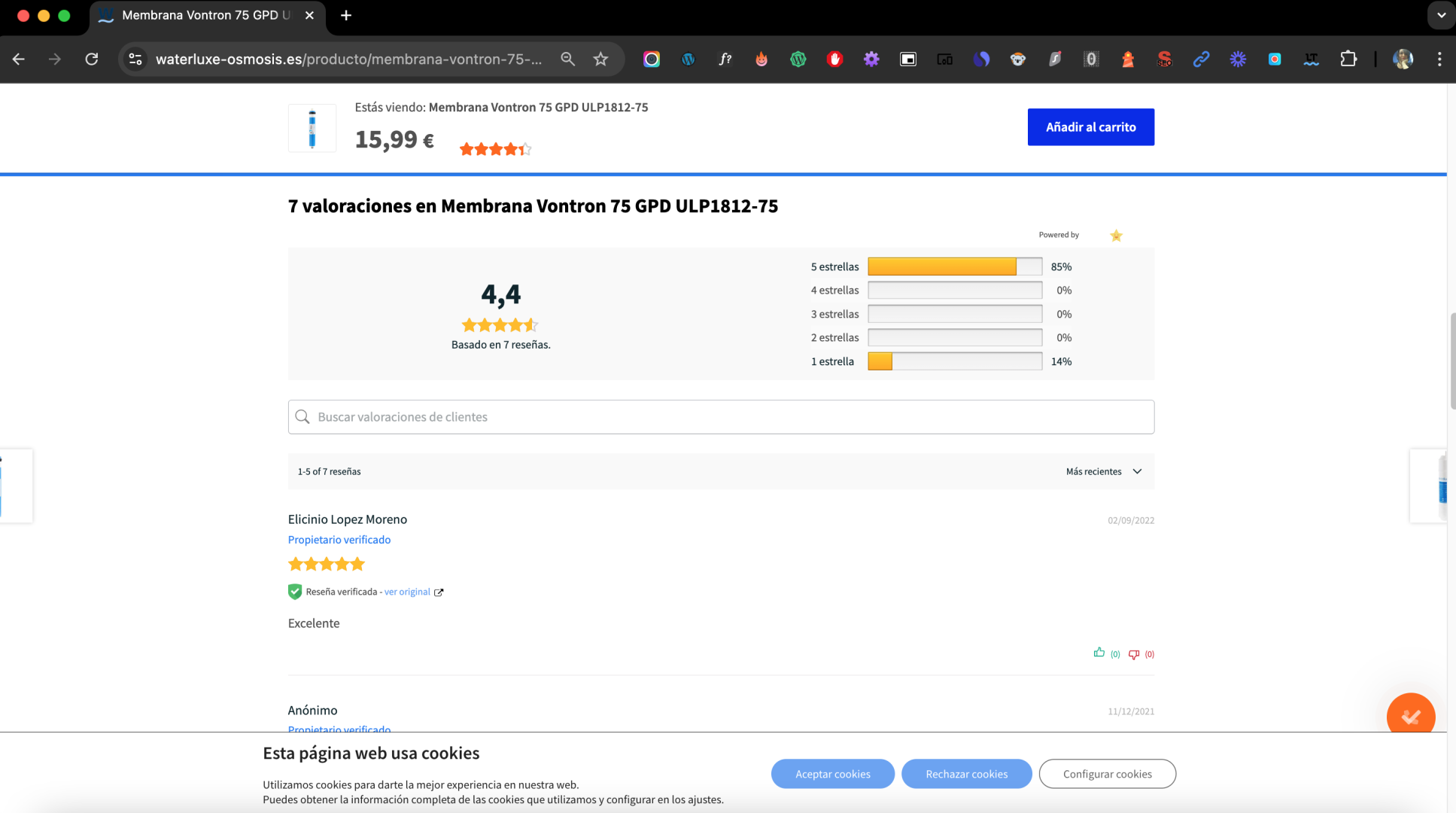Click Aceptar cookies button
Screen dimensions: 1456x813
pyautogui.click(x=832, y=774)
